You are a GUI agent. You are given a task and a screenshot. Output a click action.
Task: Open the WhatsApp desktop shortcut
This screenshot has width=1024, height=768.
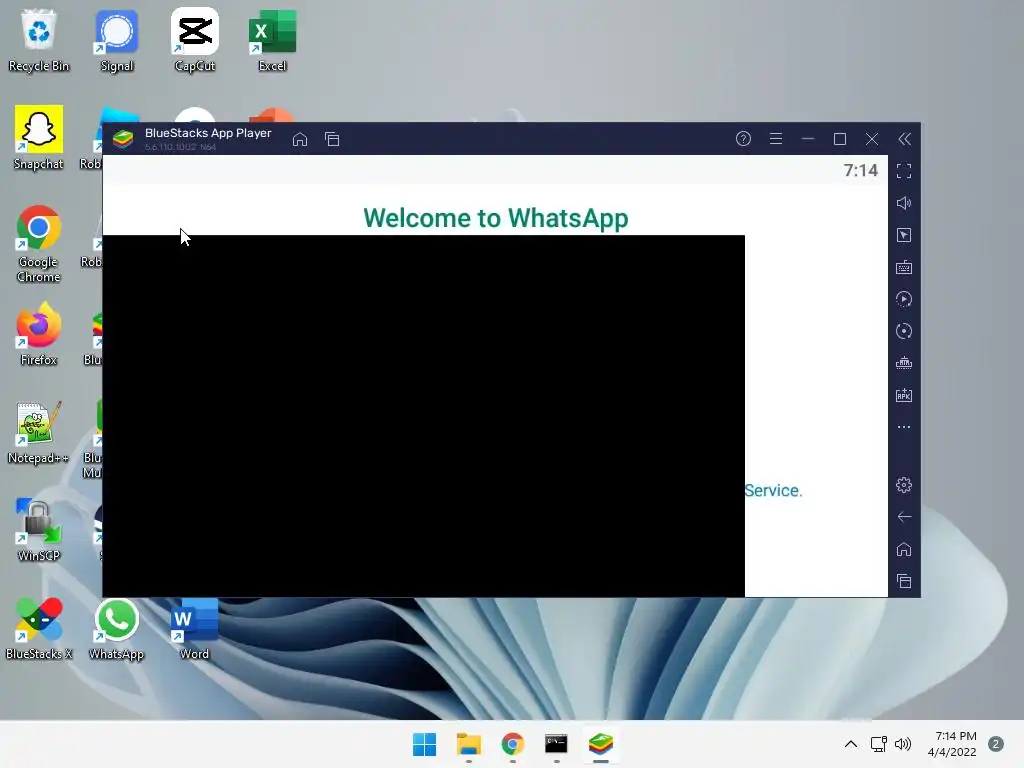pyautogui.click(x=117, y=628)
